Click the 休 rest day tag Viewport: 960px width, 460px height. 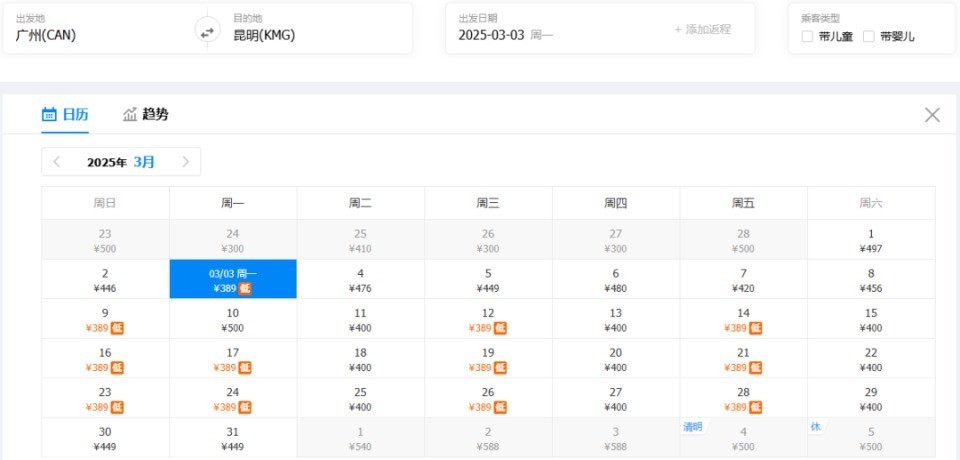click(x=815, y=427)
